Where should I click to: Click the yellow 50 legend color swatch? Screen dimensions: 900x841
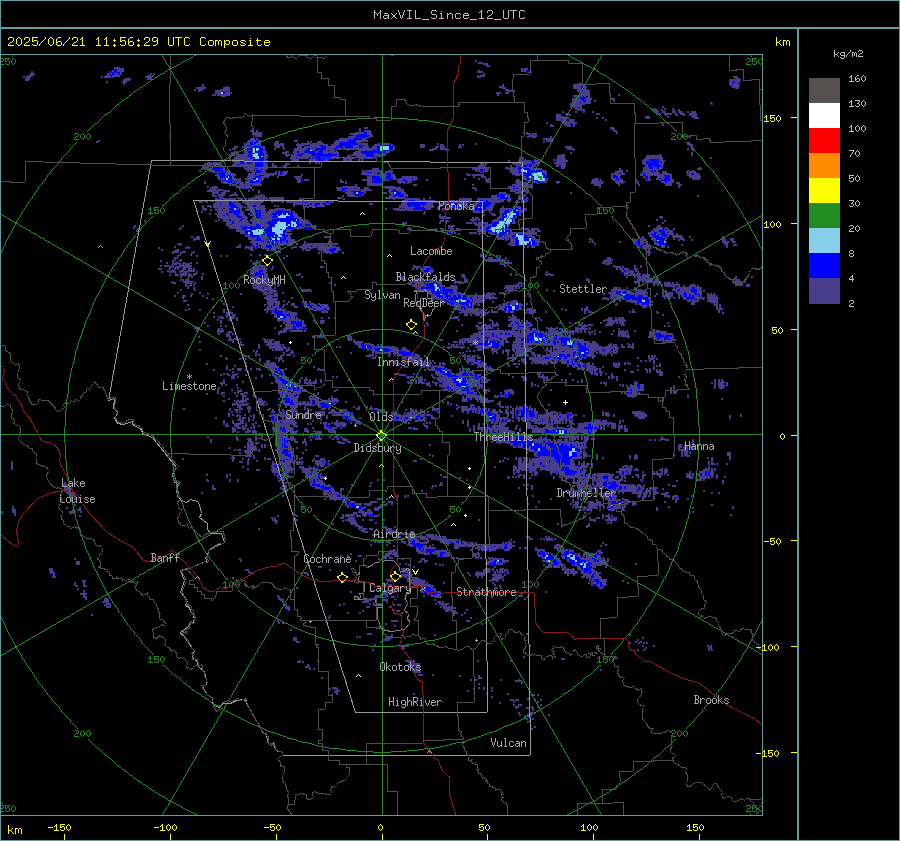click(x=824, y=191)
